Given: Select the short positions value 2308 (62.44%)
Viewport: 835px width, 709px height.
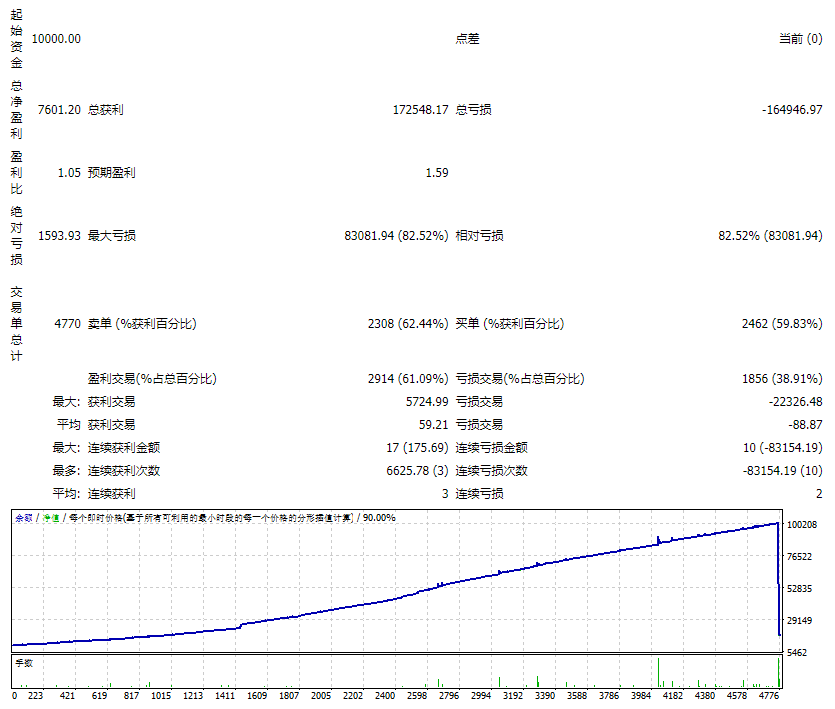Looking at the screenshot, I should click(x=407, y=324).
